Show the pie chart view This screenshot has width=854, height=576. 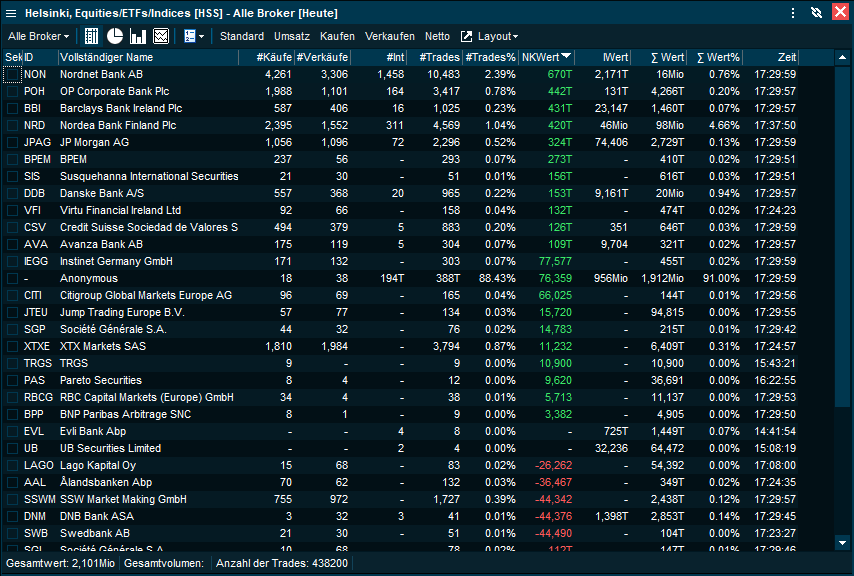click(x=115, y=36)
